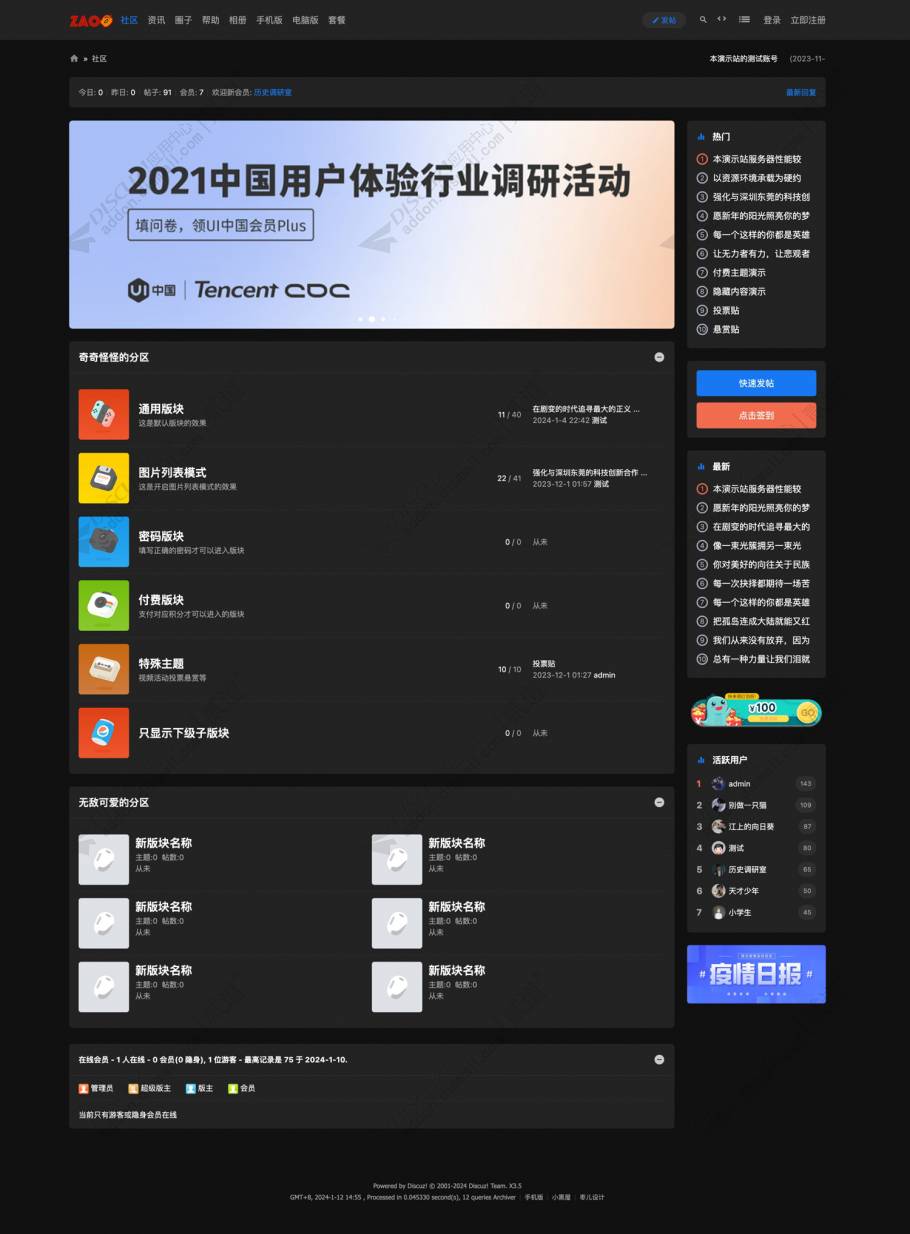Viewport: 910px width, 1234px height.
Task: Select 电脑版 in top navigation
Action: (x=305, y=20)
